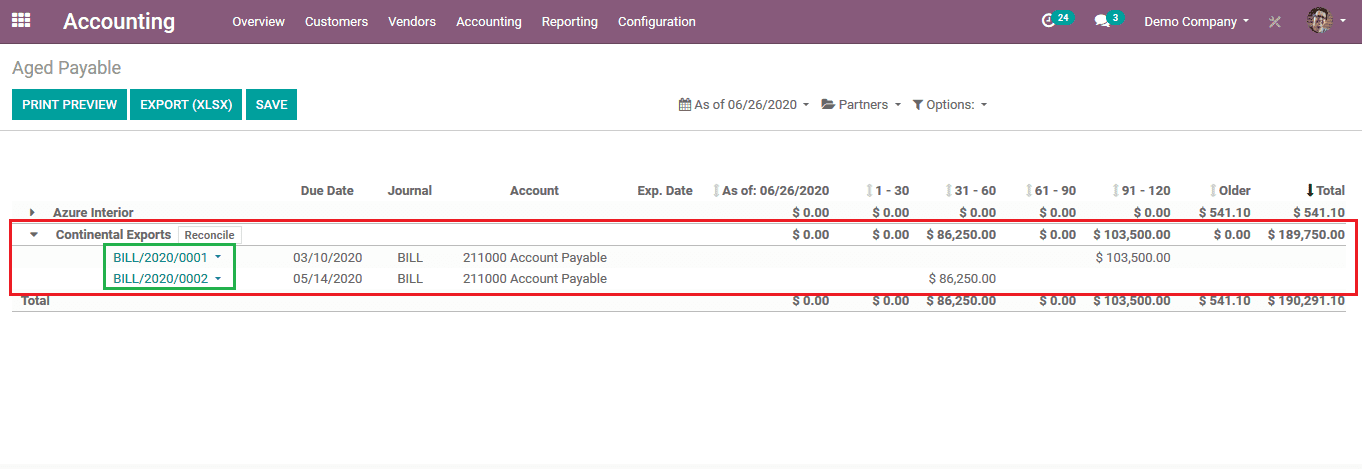This screenshot has width=1363, height=469.
Task: Click the $ 86,250.00 amount in BILL/2020/0002 row
Action: [962, 279]
